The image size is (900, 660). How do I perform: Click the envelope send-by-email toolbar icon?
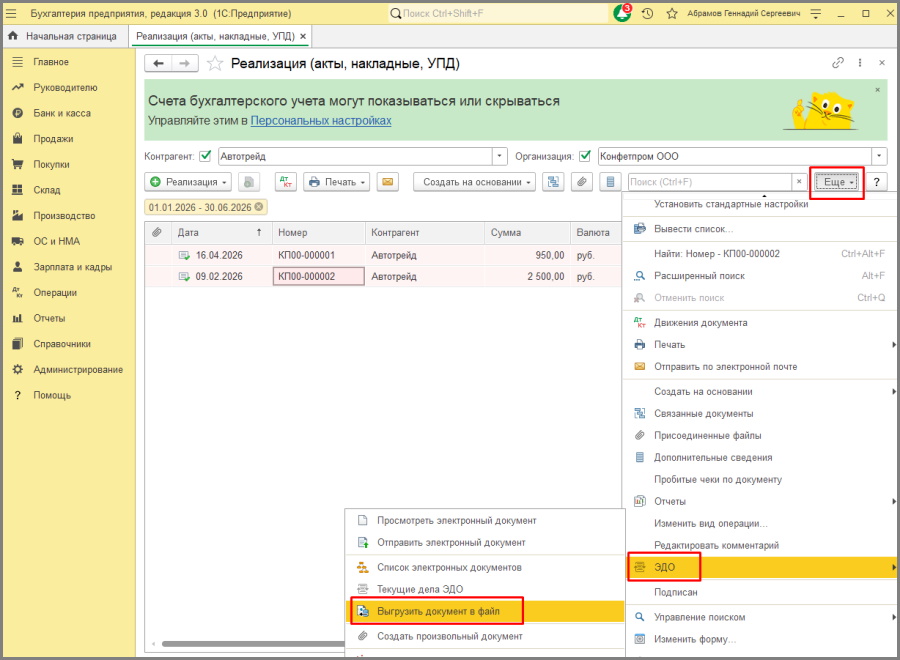point(387,182)
